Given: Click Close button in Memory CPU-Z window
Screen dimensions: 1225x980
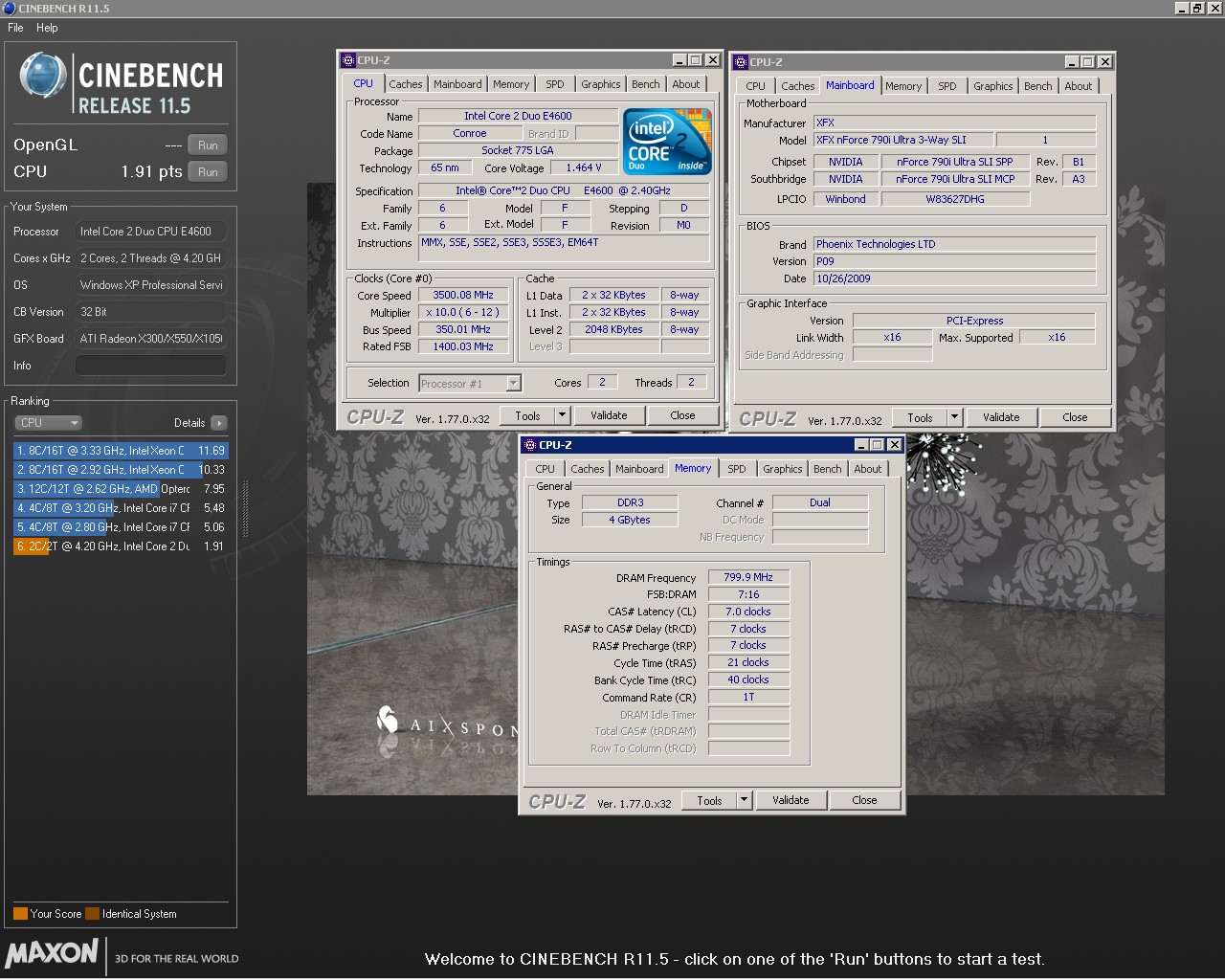Looking at the screenshot, I should (x=864, y=800).
